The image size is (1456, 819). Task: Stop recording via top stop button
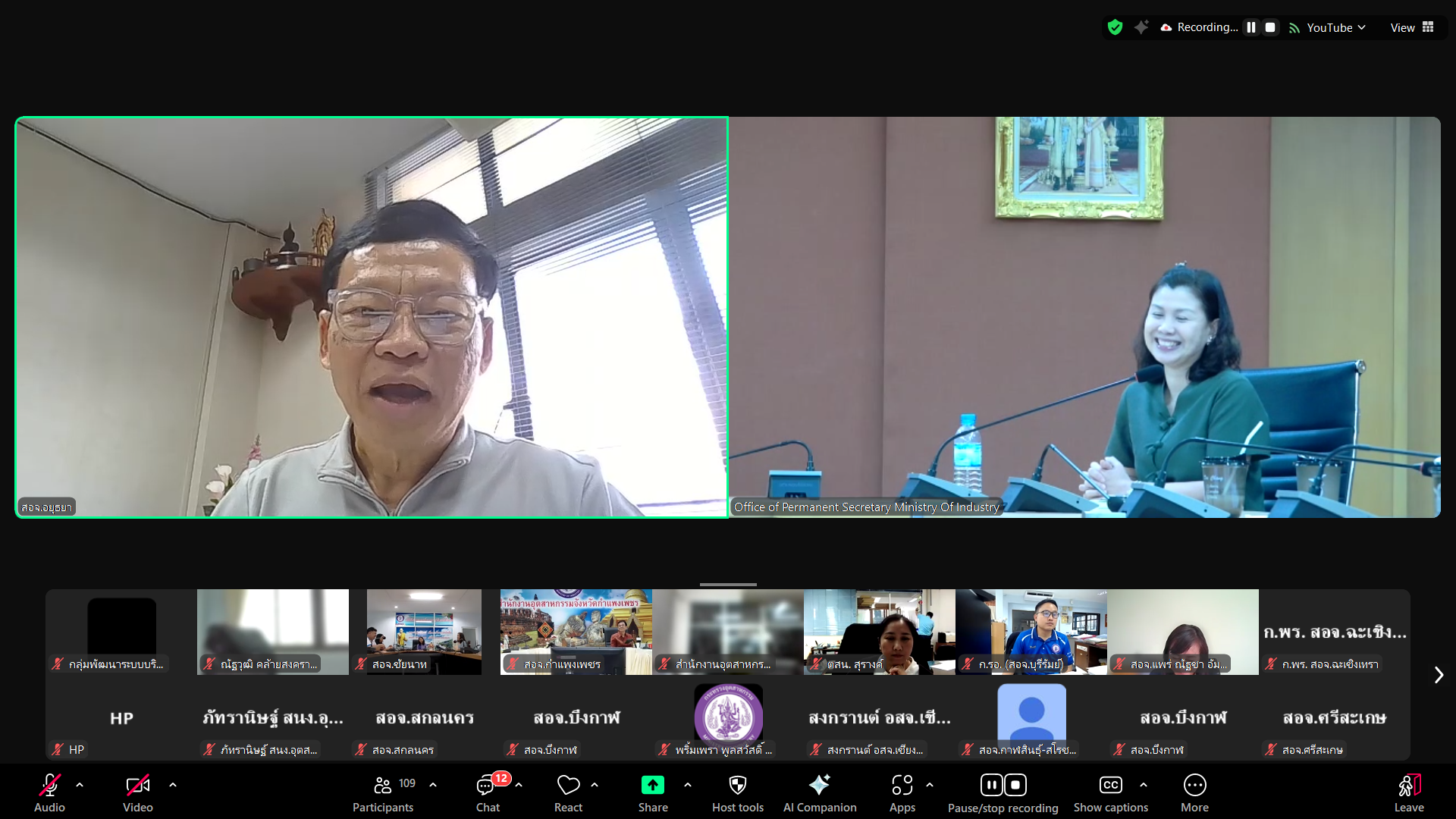(1270, 27)
